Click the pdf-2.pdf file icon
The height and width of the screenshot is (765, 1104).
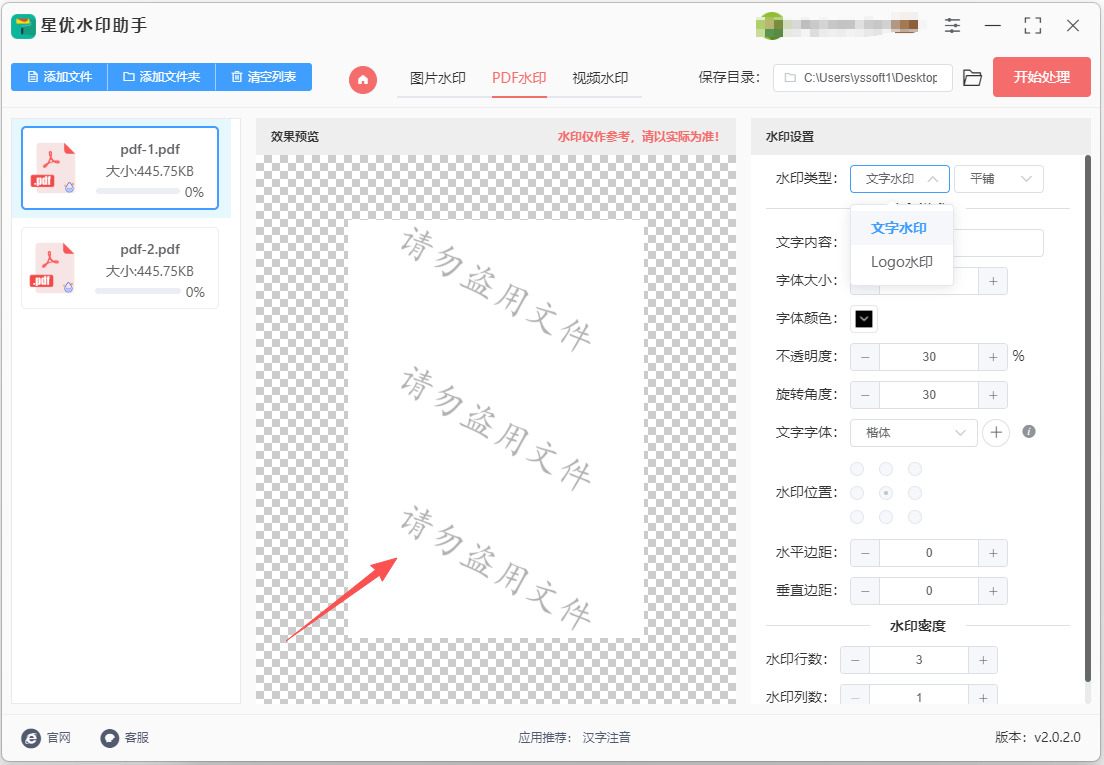53,268
